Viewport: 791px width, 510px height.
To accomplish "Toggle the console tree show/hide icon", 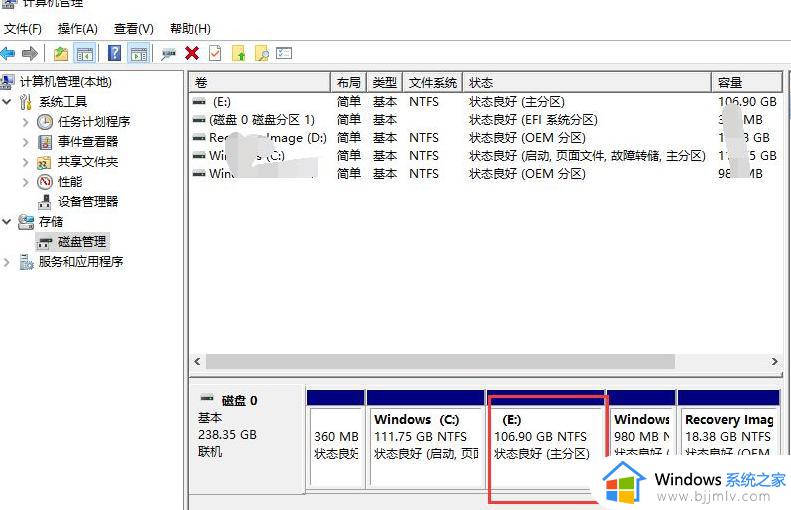I will click(84, 53).
